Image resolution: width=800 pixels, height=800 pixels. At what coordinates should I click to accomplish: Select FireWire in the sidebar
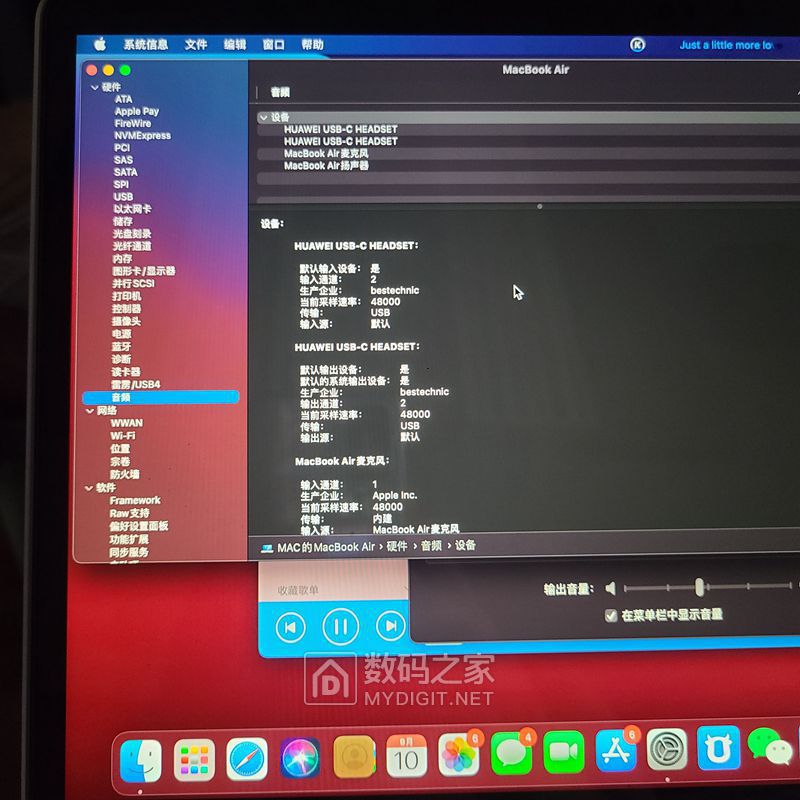pyautogui.click(x=133, y=123)
